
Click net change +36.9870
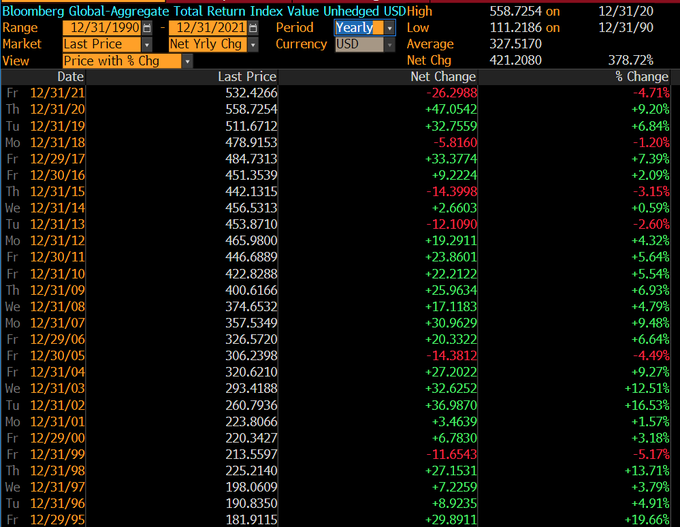point(451,405)
